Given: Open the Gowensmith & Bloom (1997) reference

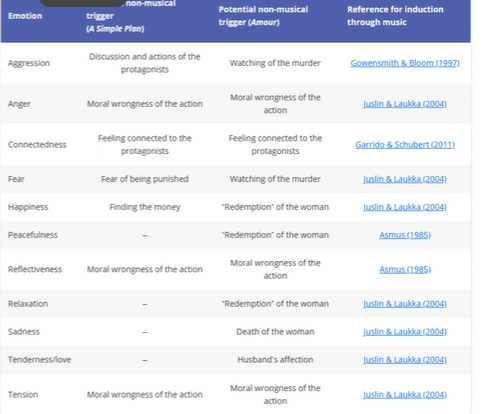Looking at the screenshot, I should [x=405, y=63].
